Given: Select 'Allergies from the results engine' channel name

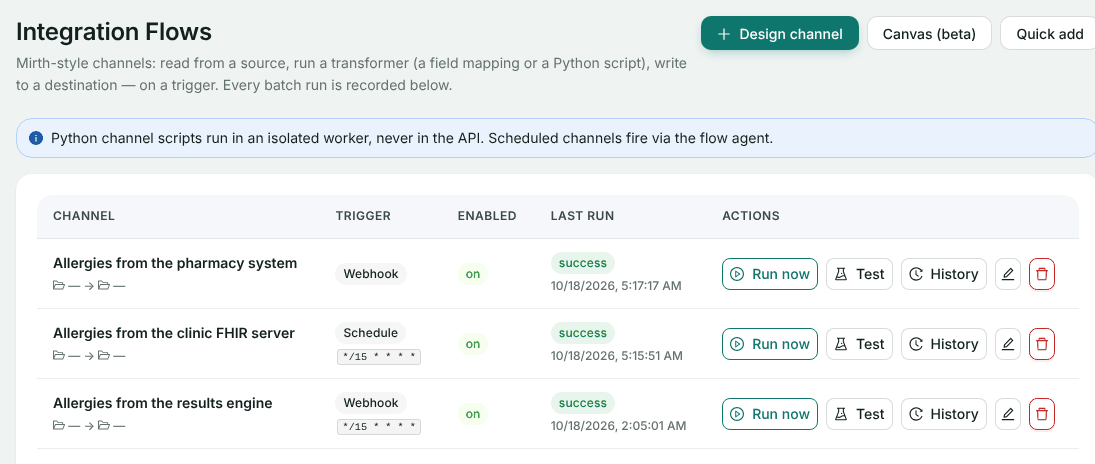Looking at the screenshot, I should coord(163,403).
